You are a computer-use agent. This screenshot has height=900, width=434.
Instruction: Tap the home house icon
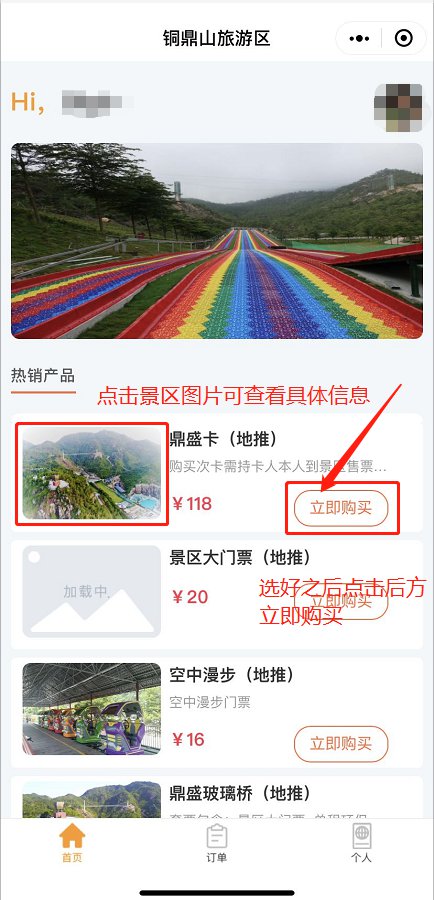[72, 835]
